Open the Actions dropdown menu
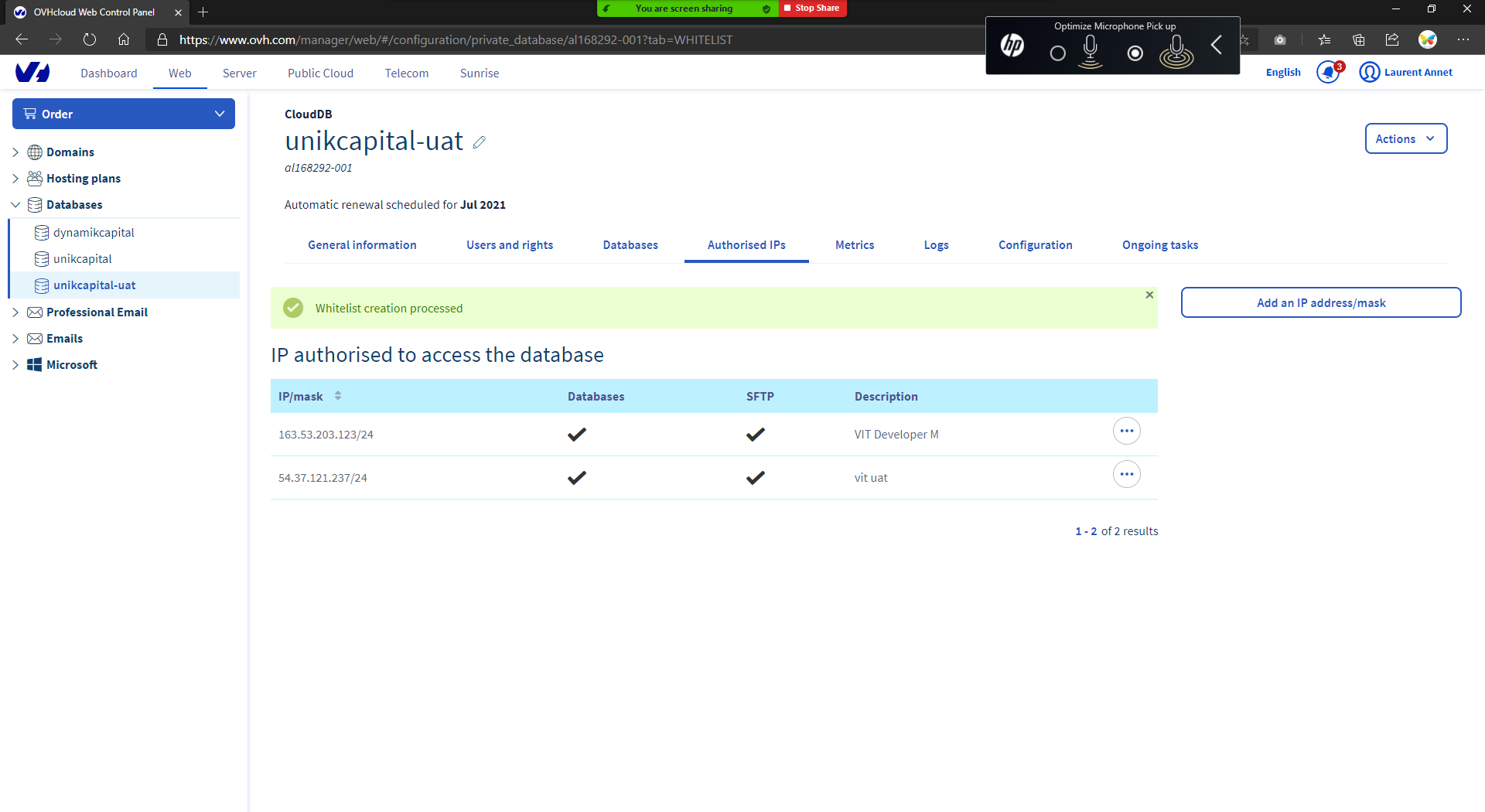The width and height of the screenshot is (1485, 812). pyautogui.click(x=1405, y=139)
